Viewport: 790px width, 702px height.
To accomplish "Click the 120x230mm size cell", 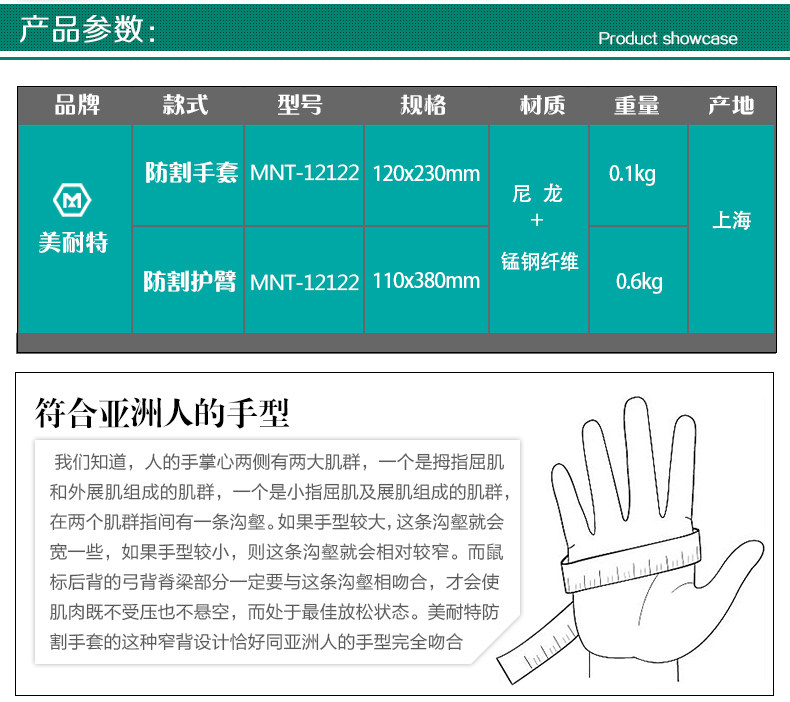I will (426, 174).
